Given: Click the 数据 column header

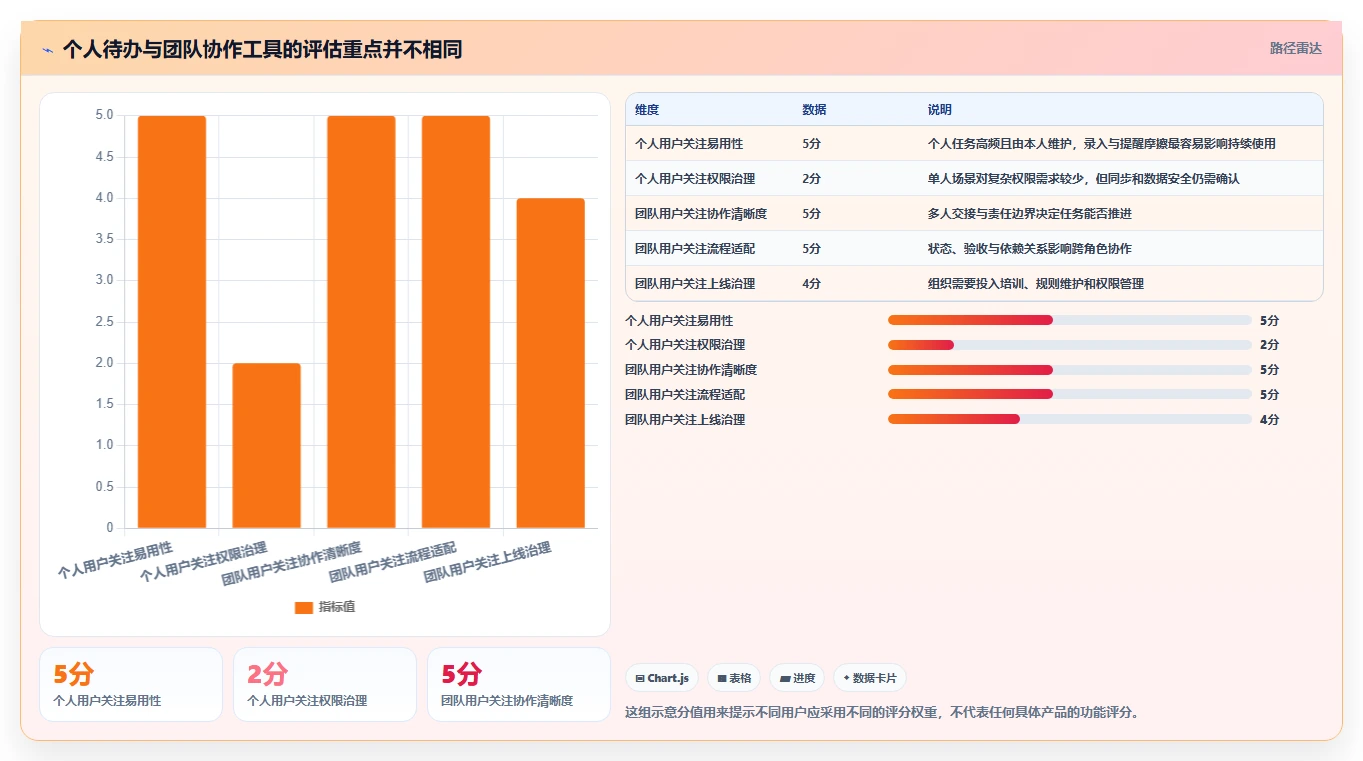Looking at the screenshot, I should tap(814, 110).
